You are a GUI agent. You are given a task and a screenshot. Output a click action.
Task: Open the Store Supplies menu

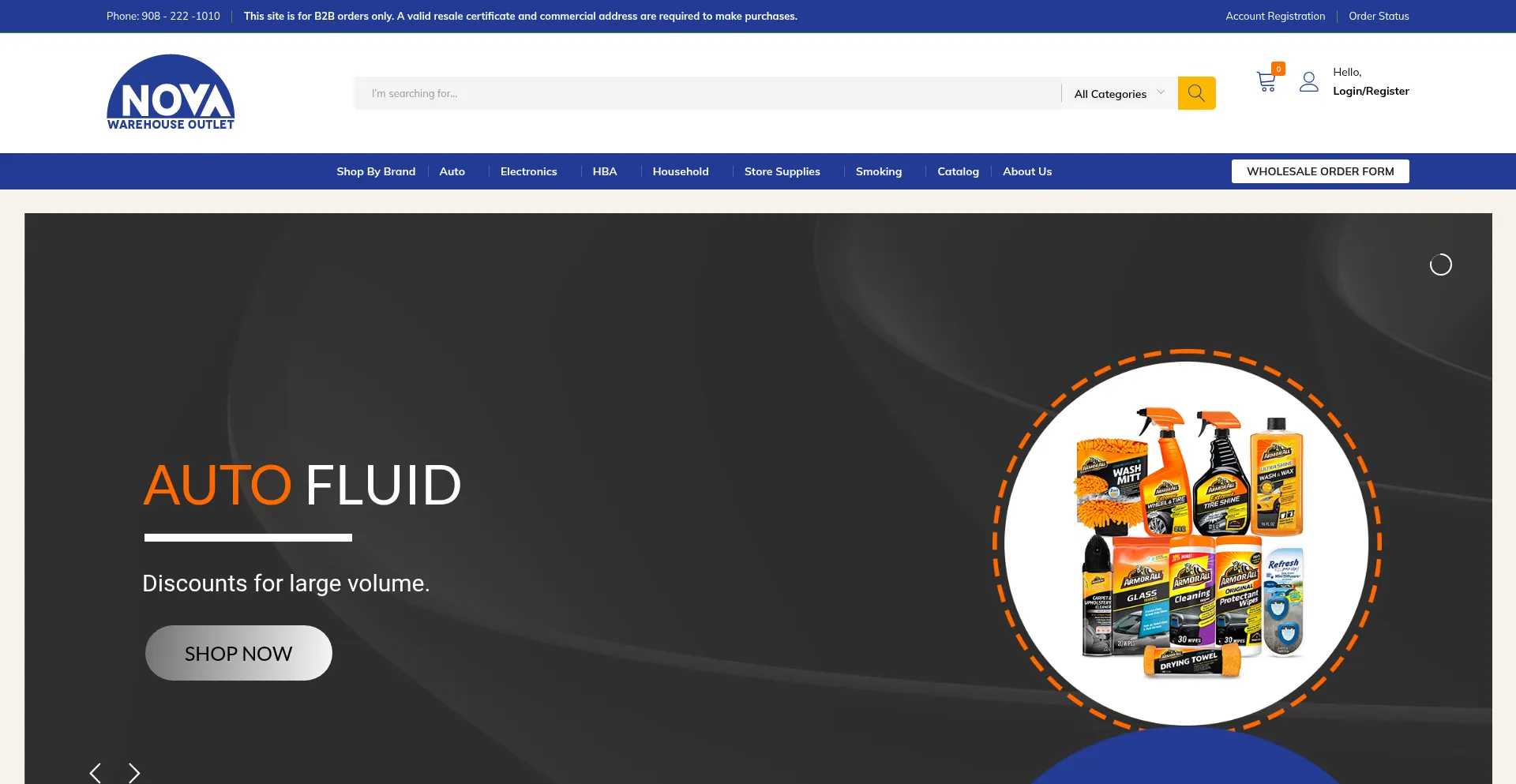(782, 171)
